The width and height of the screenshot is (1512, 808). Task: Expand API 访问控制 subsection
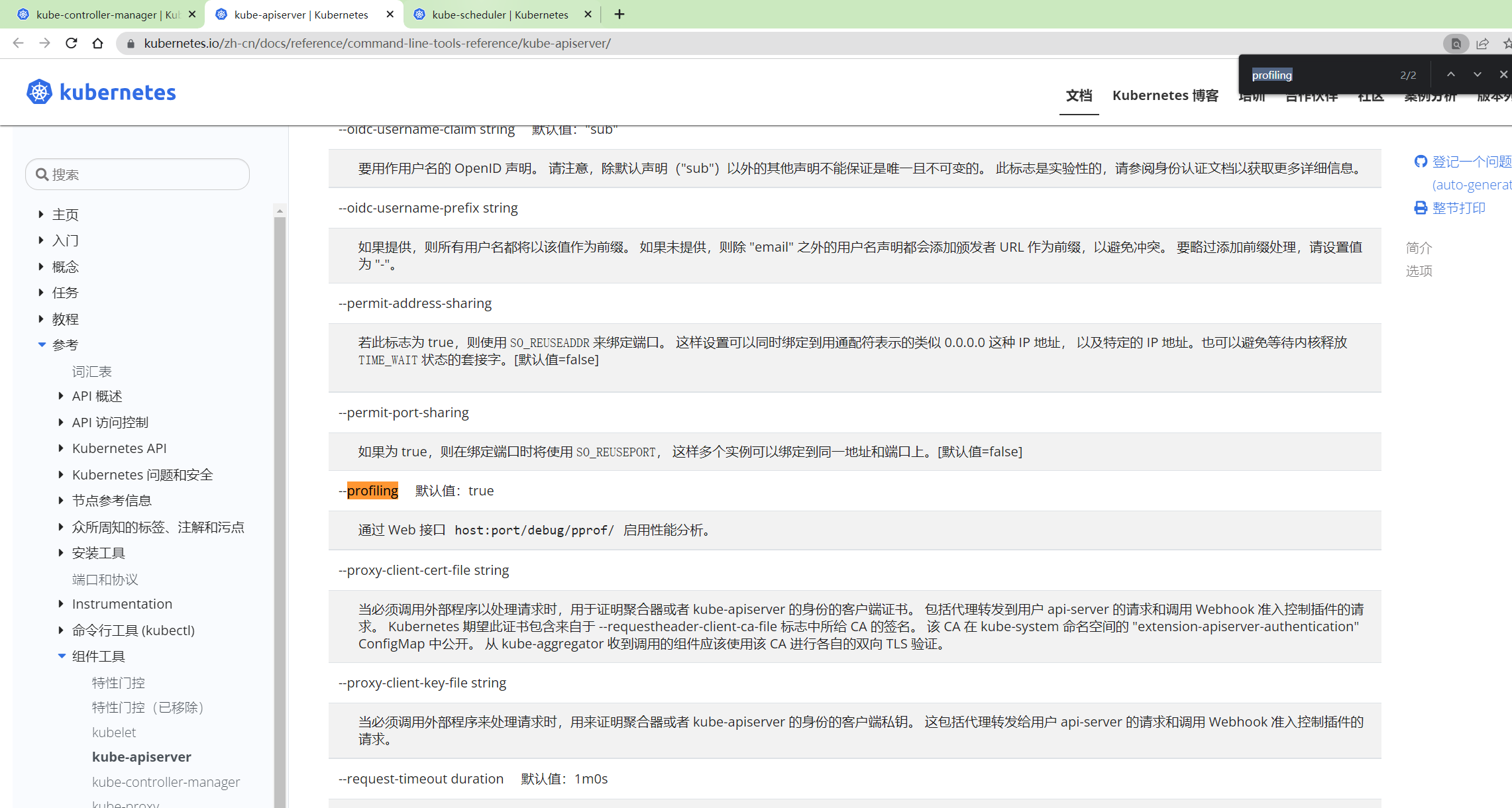coord(61,422)
